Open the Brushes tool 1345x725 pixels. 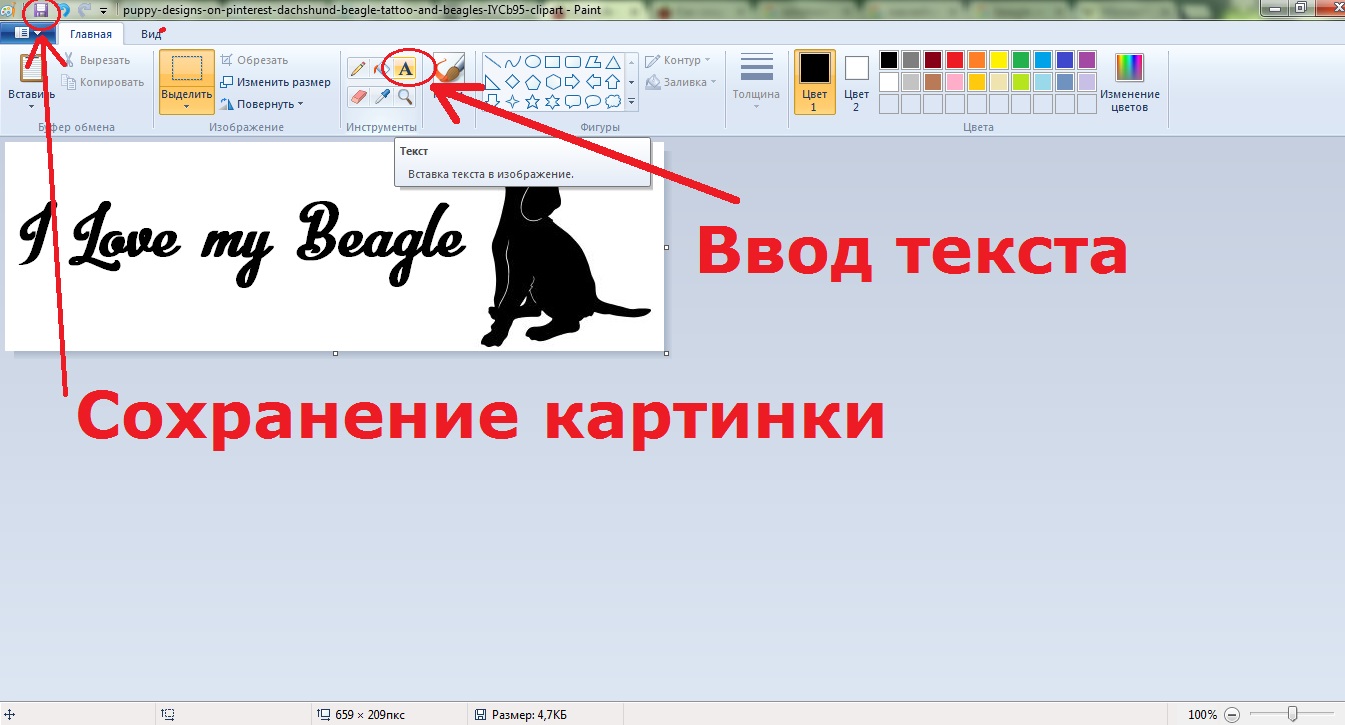(448, 70)
